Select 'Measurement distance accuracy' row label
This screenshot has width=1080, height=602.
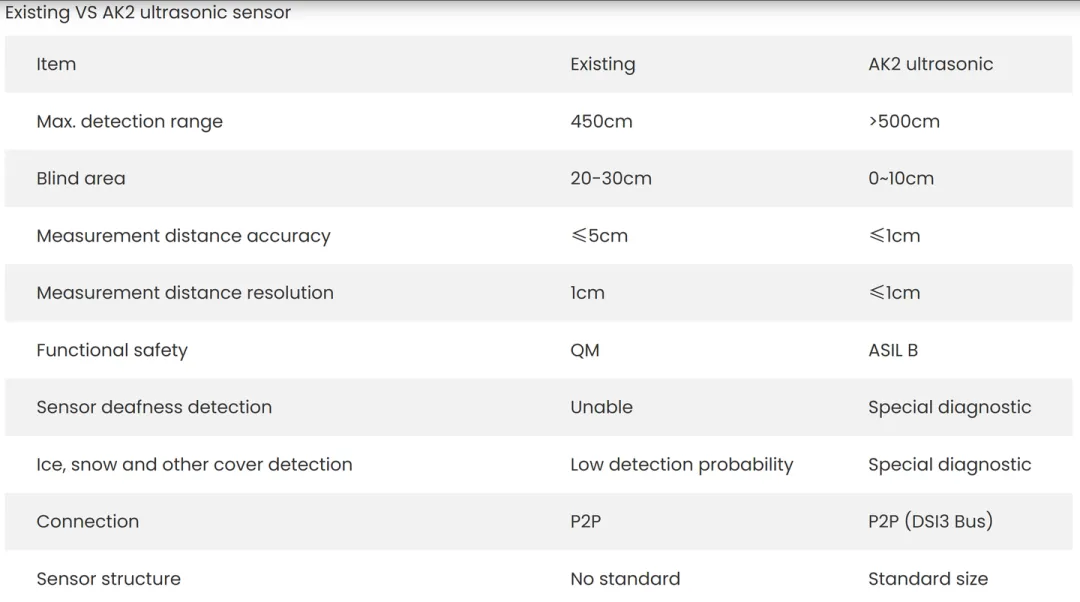pos(183,236)
